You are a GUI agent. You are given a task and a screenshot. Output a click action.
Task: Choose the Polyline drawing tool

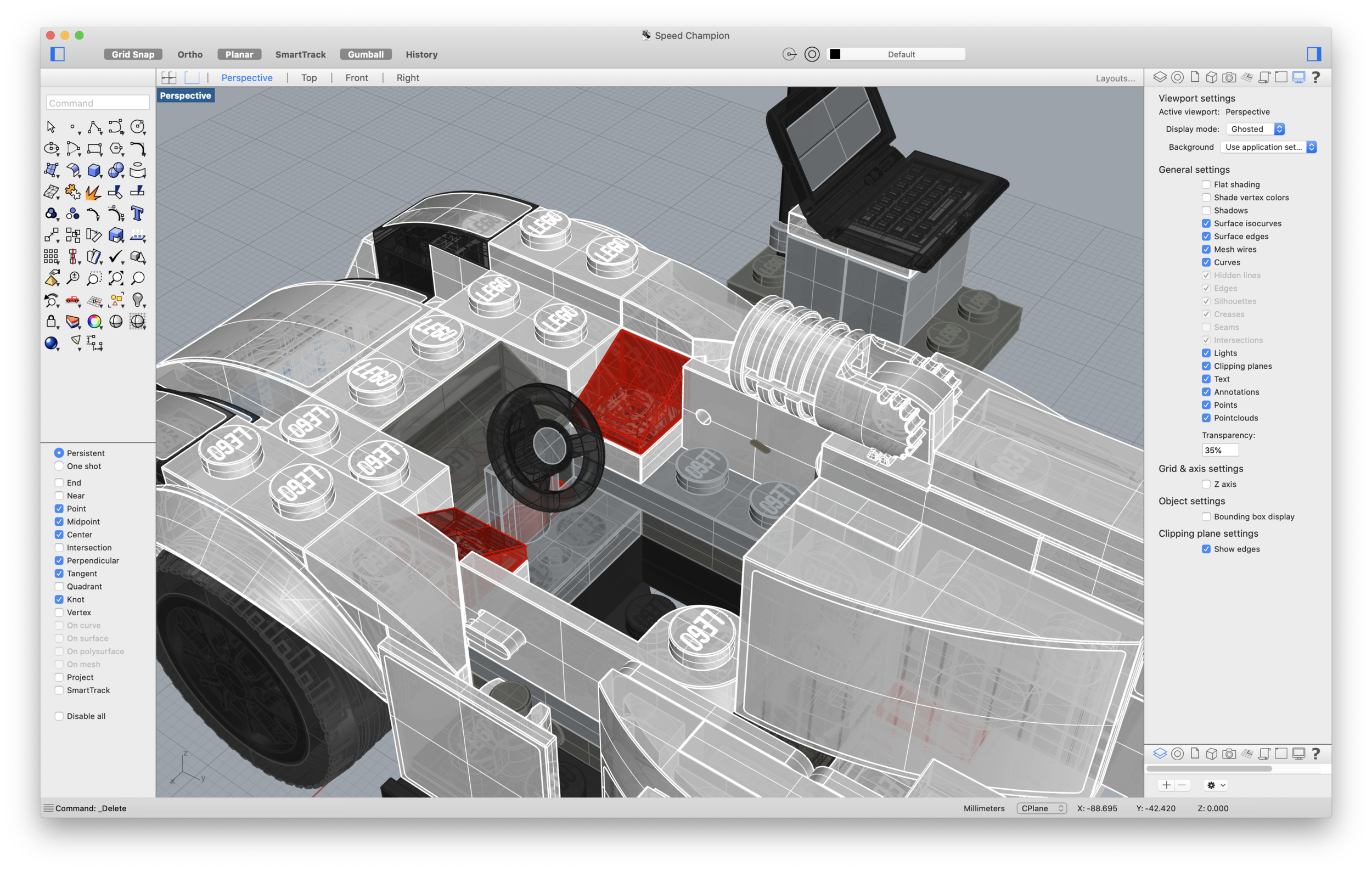(x=94, y=126)
